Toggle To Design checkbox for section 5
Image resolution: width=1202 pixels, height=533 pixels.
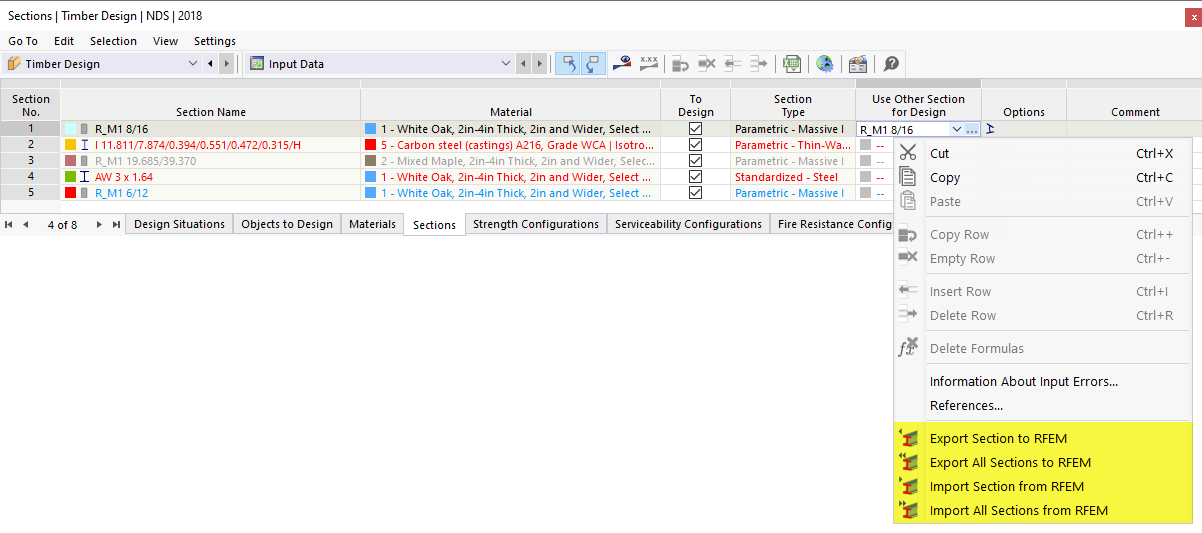coord(696,193)
